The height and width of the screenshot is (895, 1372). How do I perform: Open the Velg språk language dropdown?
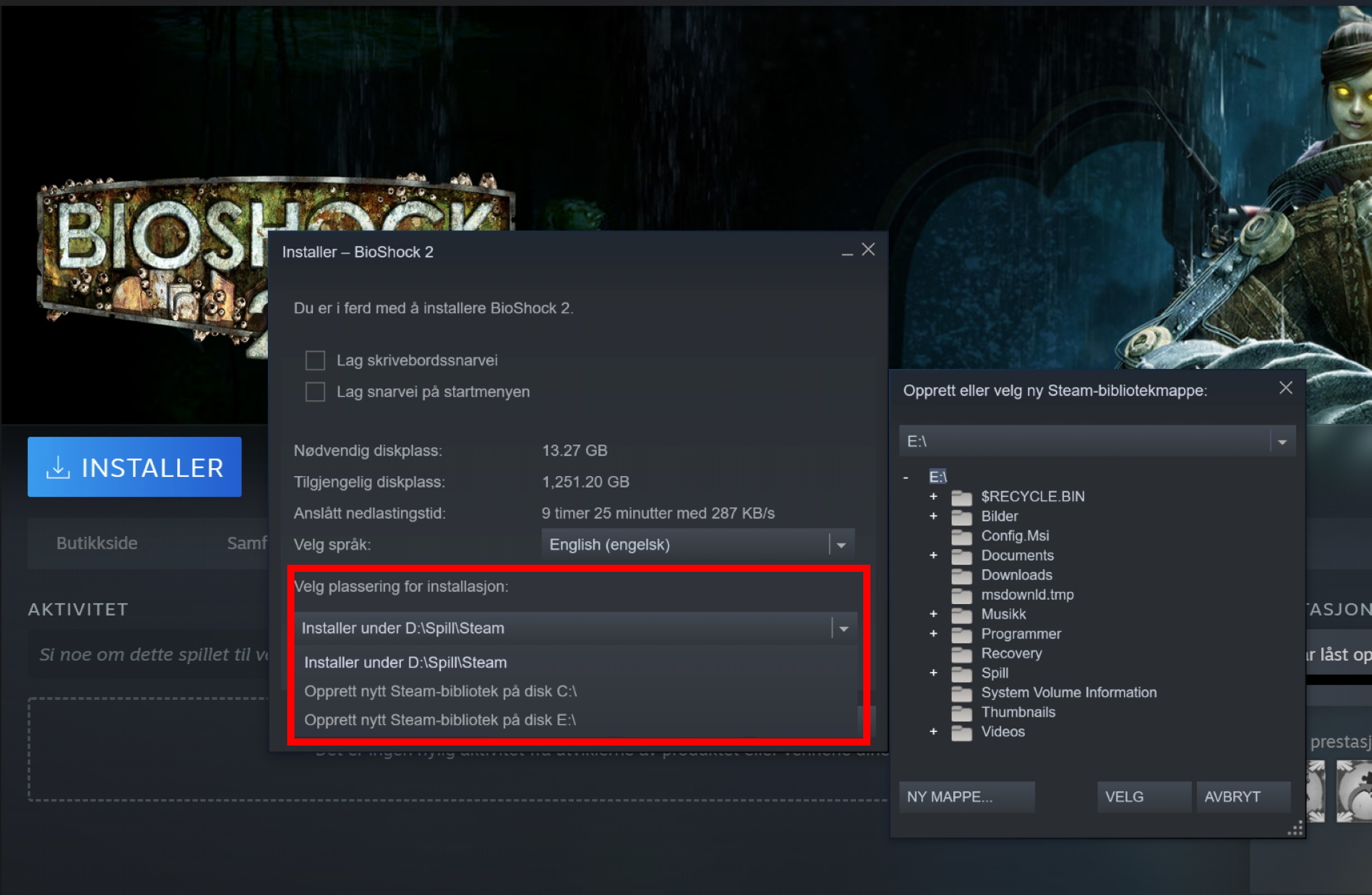pyautogui.click(x=698, y=545)
